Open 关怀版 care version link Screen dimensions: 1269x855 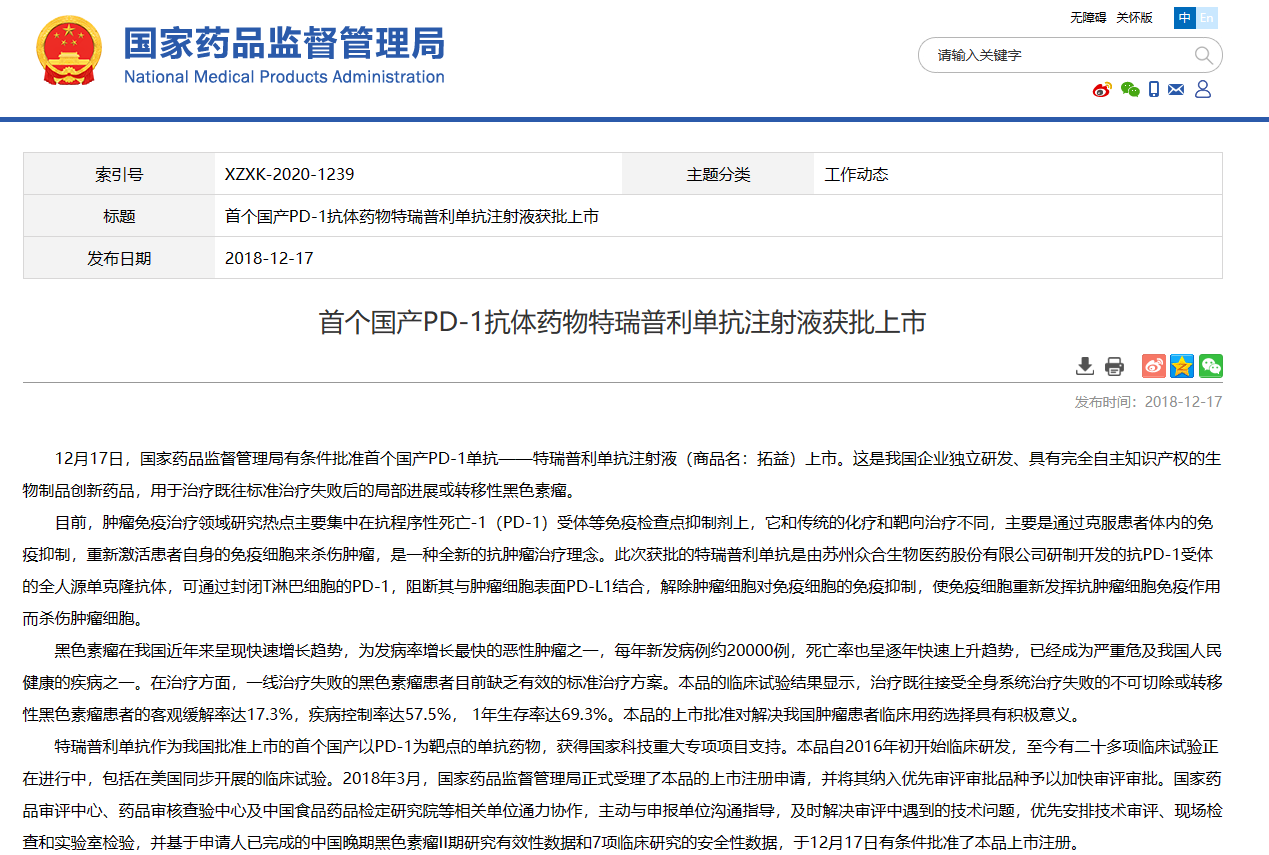(x=1134, y=17)
